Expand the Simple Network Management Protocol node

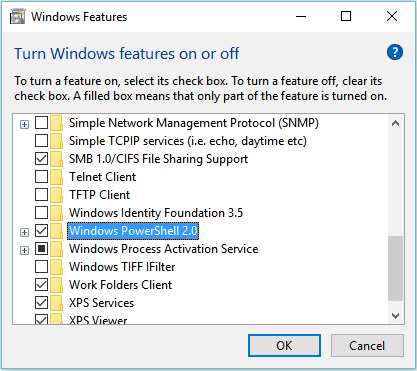(24, 125)
